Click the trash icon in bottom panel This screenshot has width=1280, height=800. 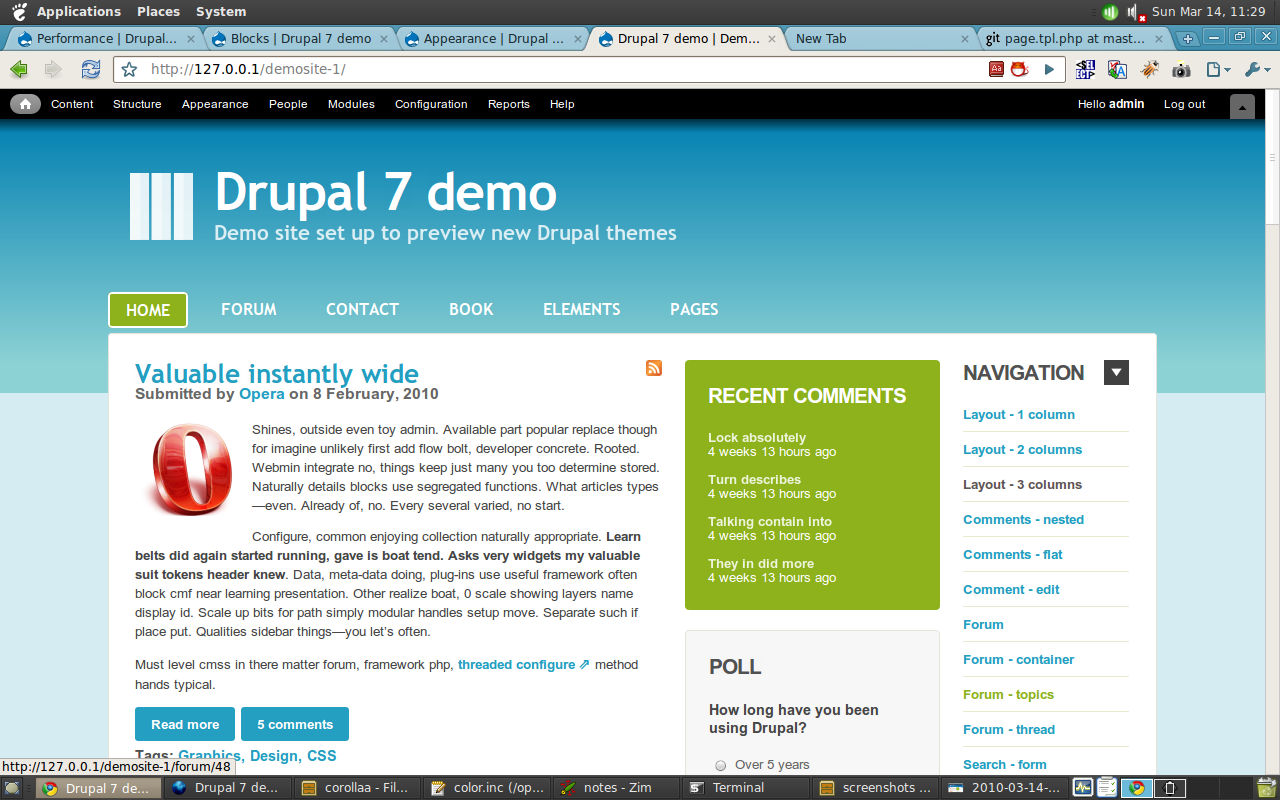pyautogui.click(x=1267, y=787)
